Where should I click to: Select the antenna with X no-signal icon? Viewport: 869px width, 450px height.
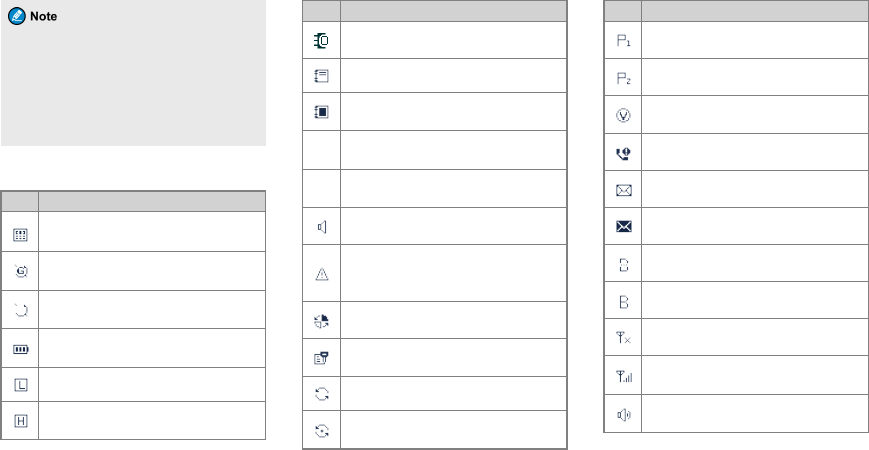623,338
